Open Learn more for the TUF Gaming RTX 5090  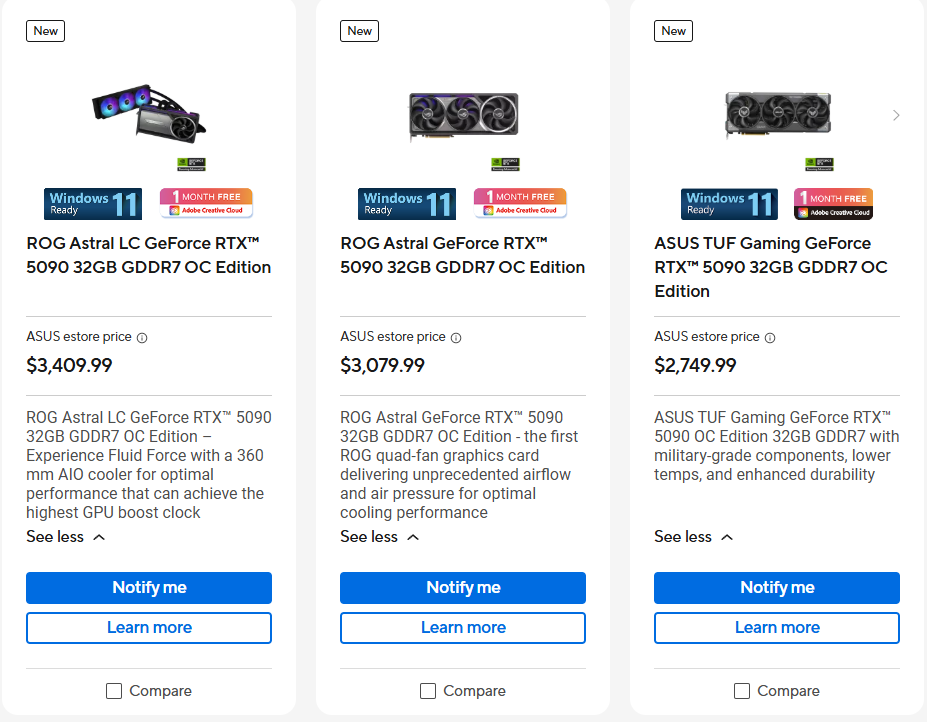click(776, 627)
